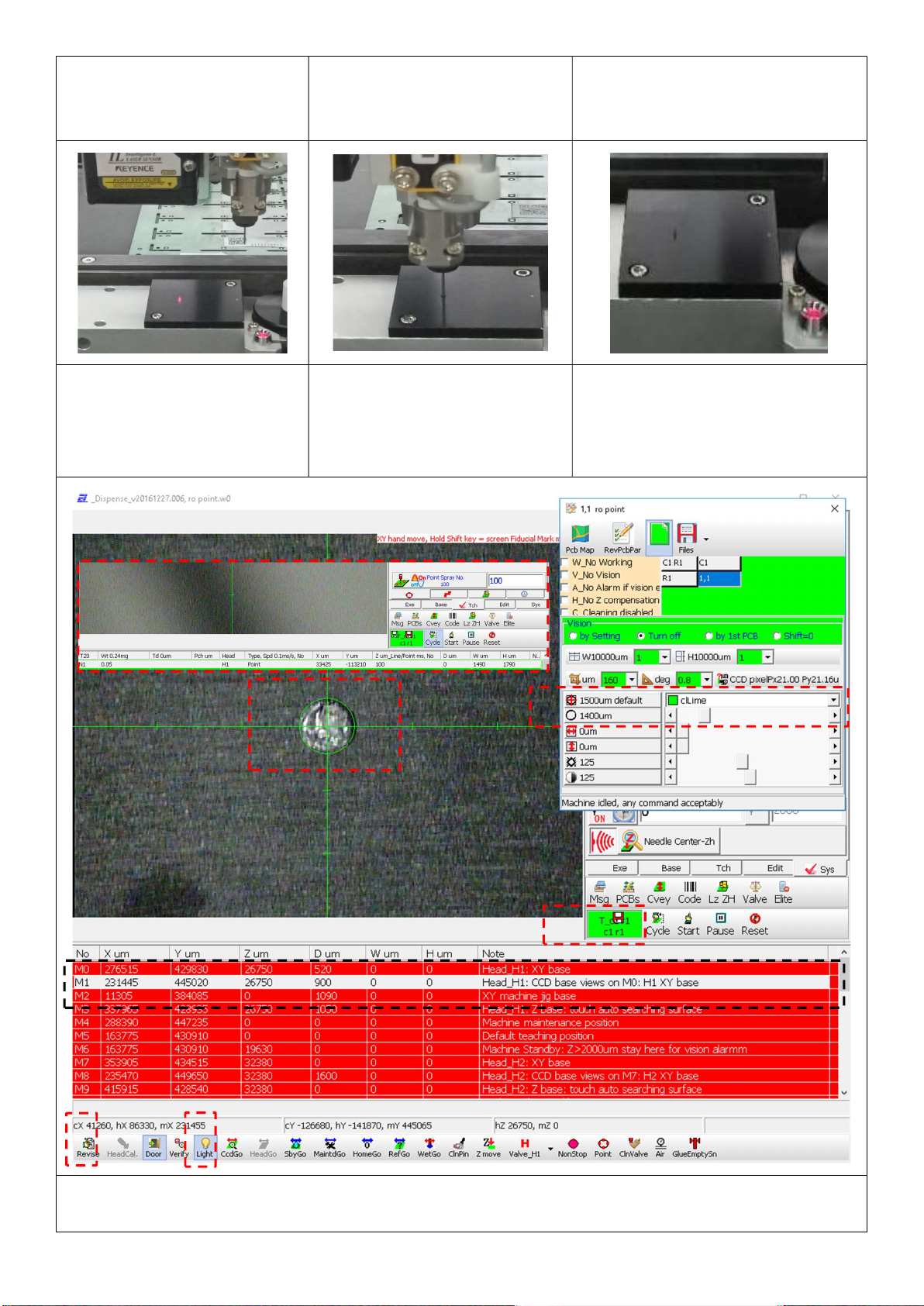924x1306 pixels.
Task: Click the RefGo toolbar icon
Action: [399, 1147]
